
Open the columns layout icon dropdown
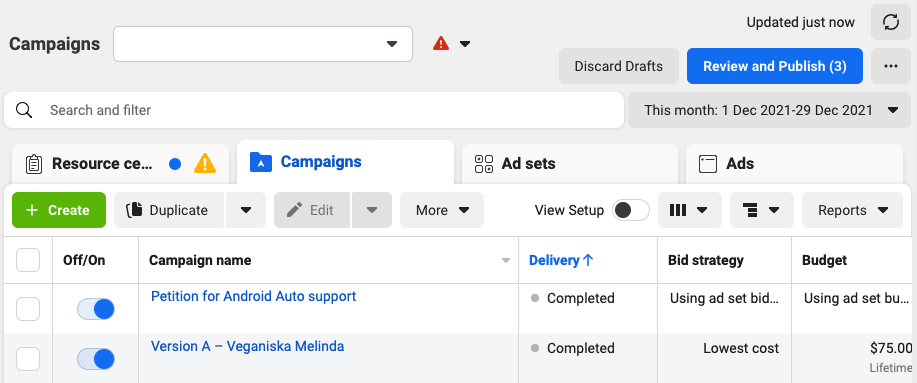[x=690, y=210]
